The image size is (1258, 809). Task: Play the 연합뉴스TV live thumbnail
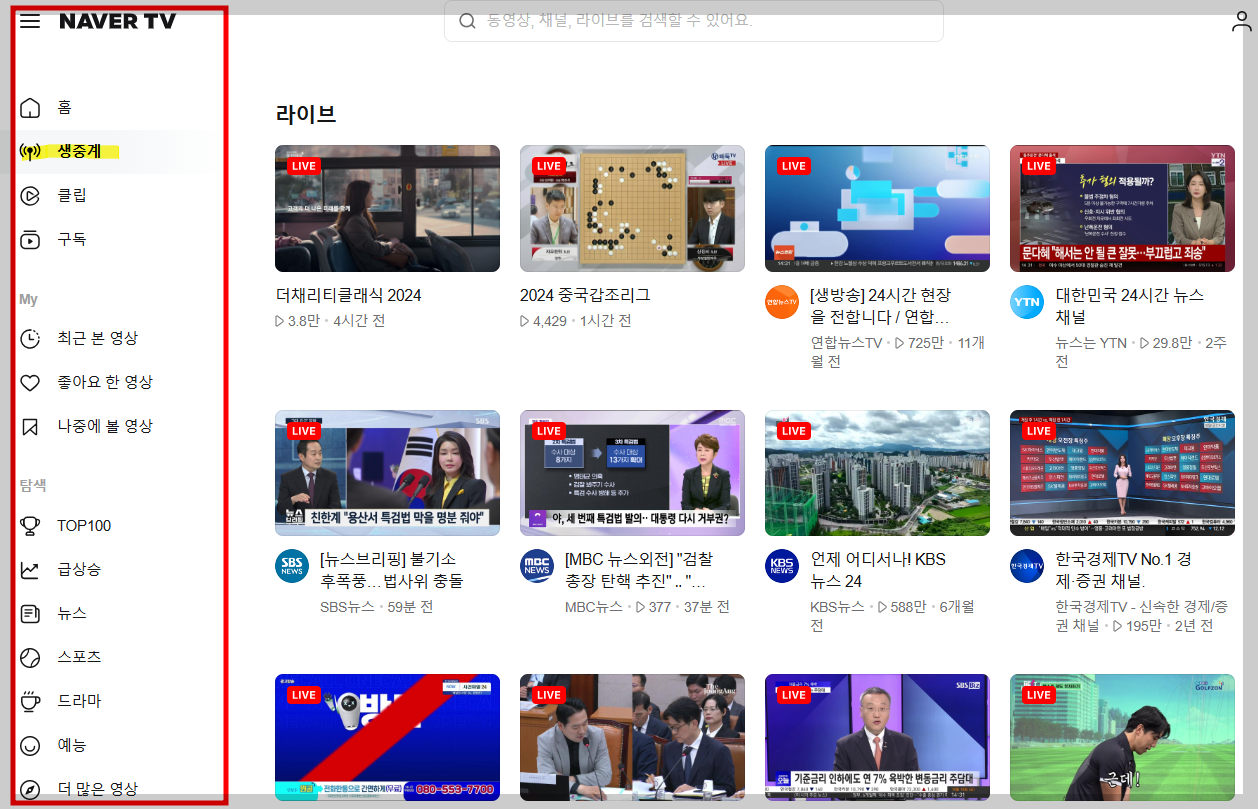[877, 208]
